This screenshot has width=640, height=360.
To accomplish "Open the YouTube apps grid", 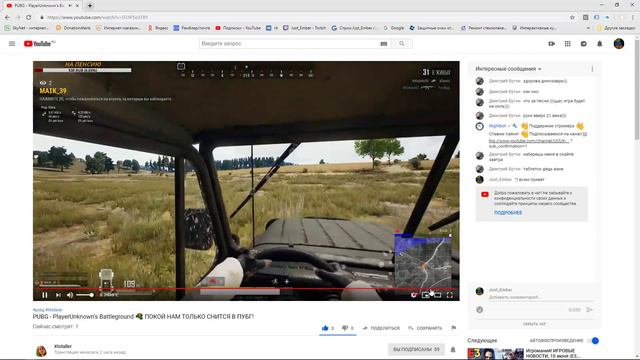I will click(x=567, y=44).
